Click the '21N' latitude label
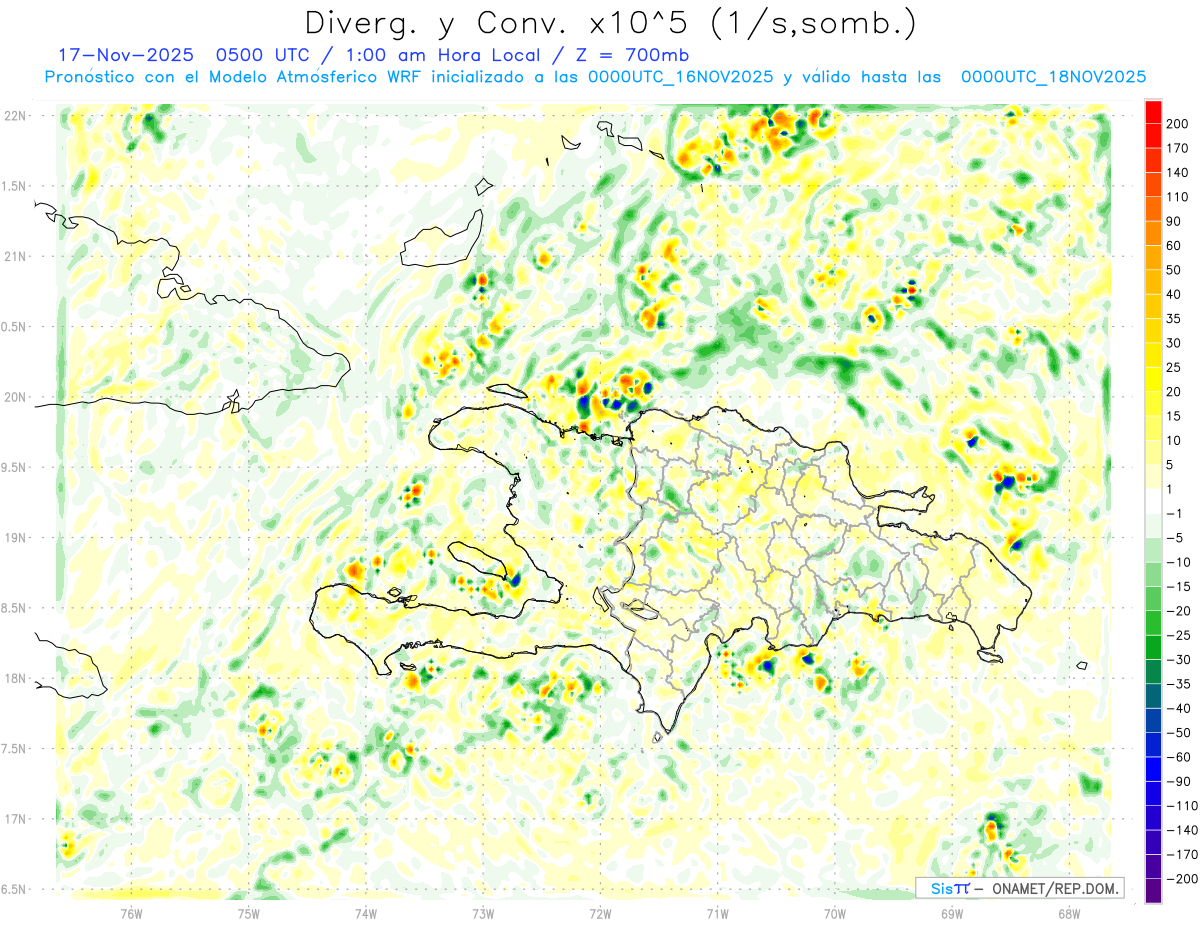 point(14,256)
